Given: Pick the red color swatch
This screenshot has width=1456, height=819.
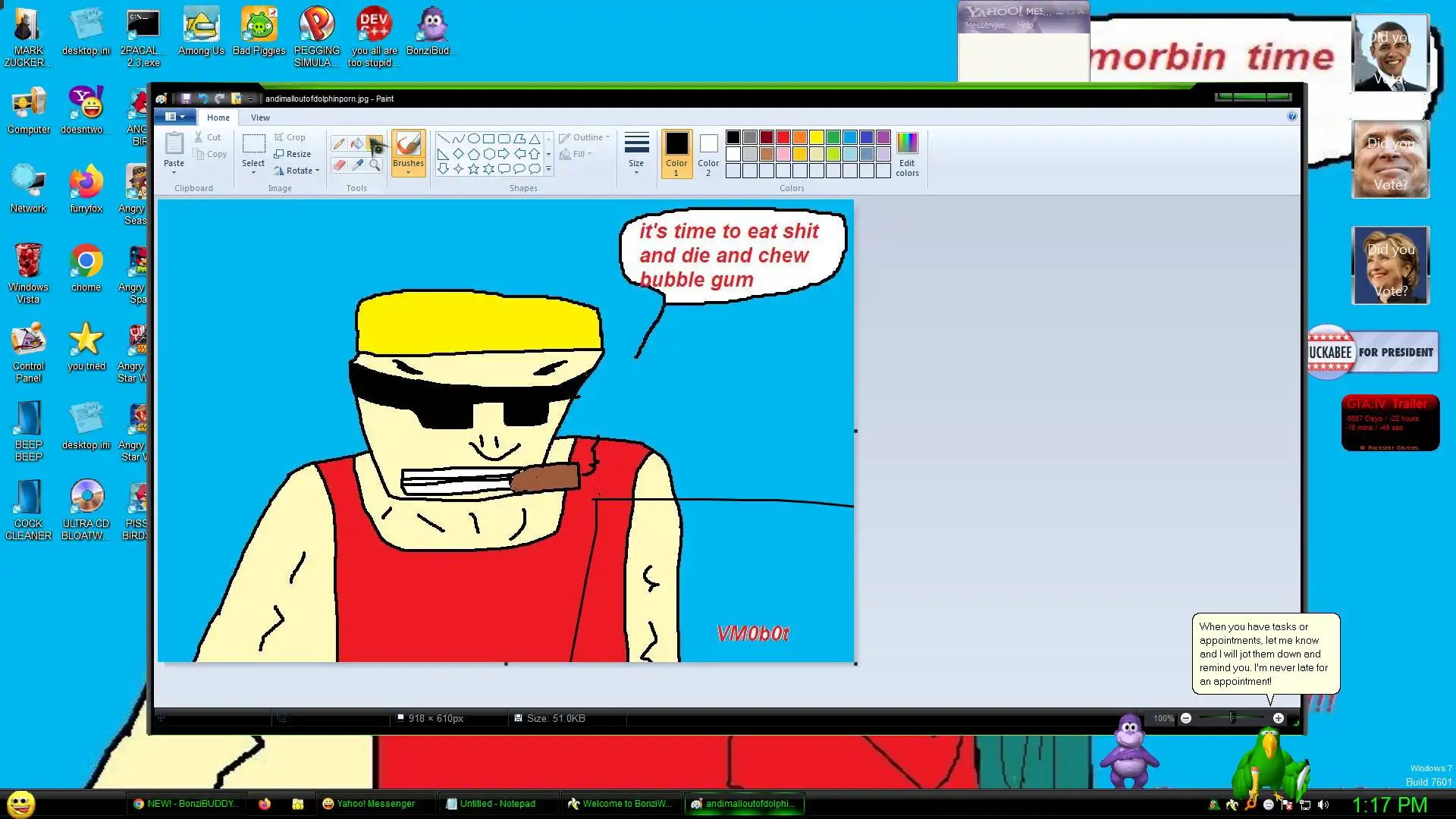Looking at the screenshot, I should [783, 137].
